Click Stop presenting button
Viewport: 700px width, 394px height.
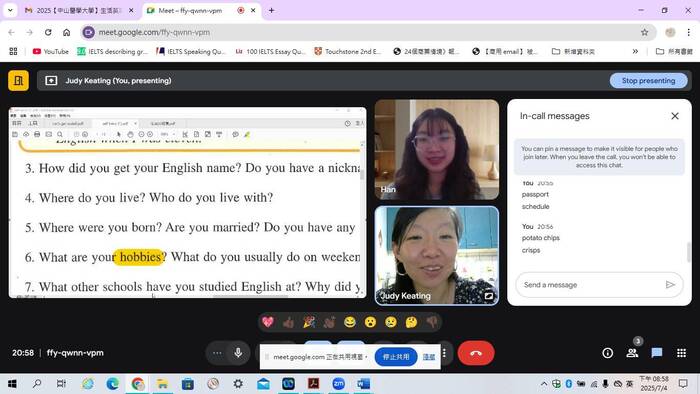tap(648, 81)
